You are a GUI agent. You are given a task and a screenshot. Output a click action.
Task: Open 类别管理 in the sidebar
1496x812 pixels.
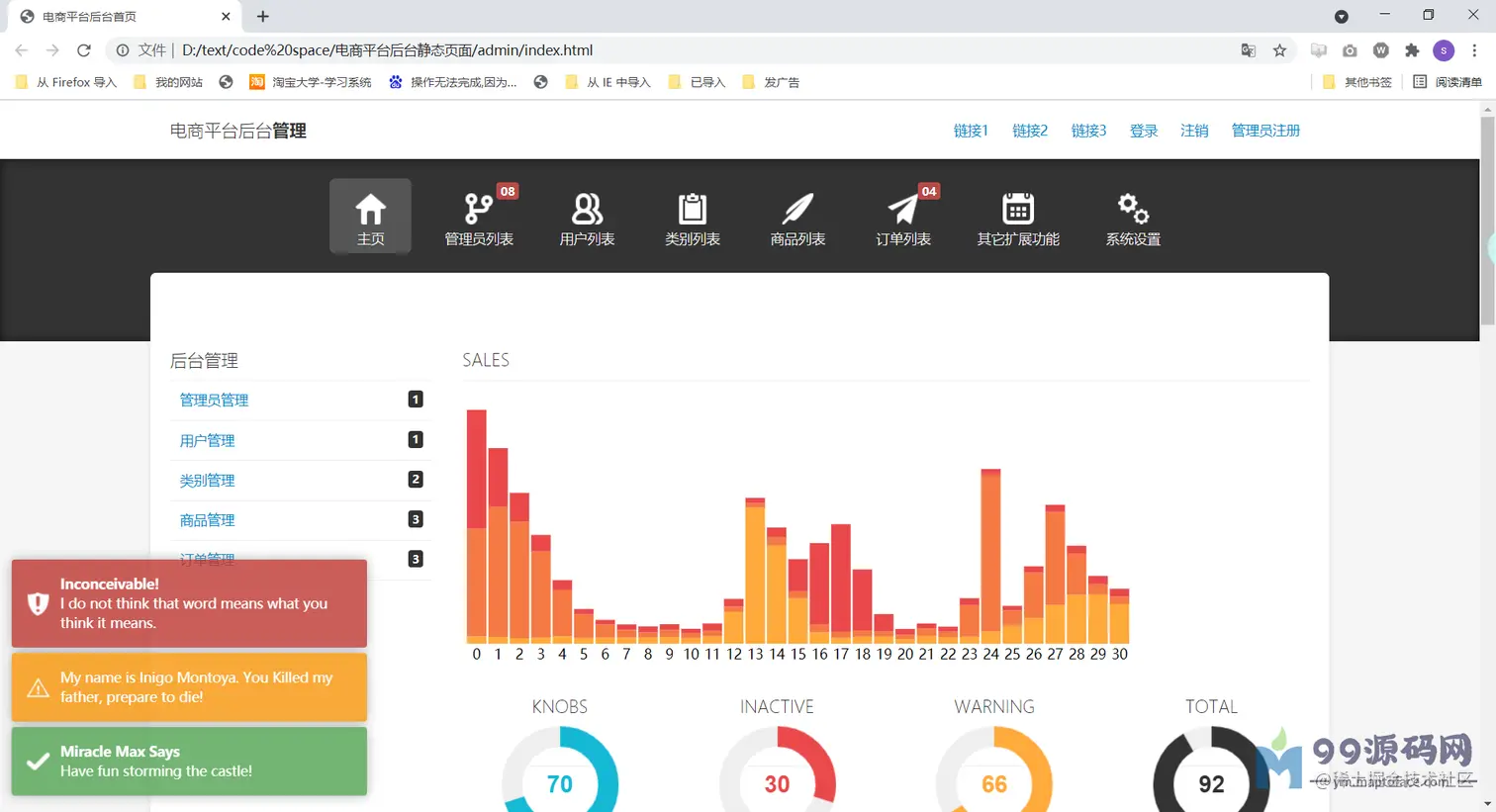tap(207, 480)
